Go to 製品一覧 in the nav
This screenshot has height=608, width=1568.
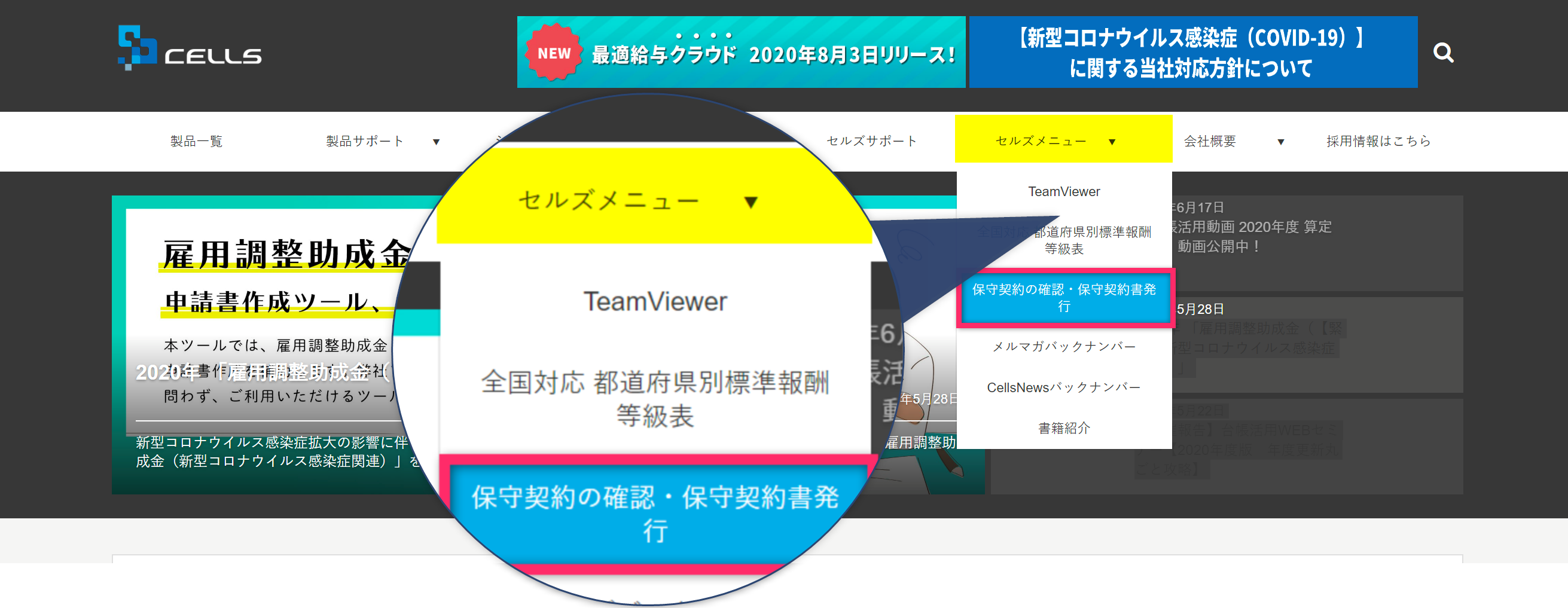click(196, 141)
